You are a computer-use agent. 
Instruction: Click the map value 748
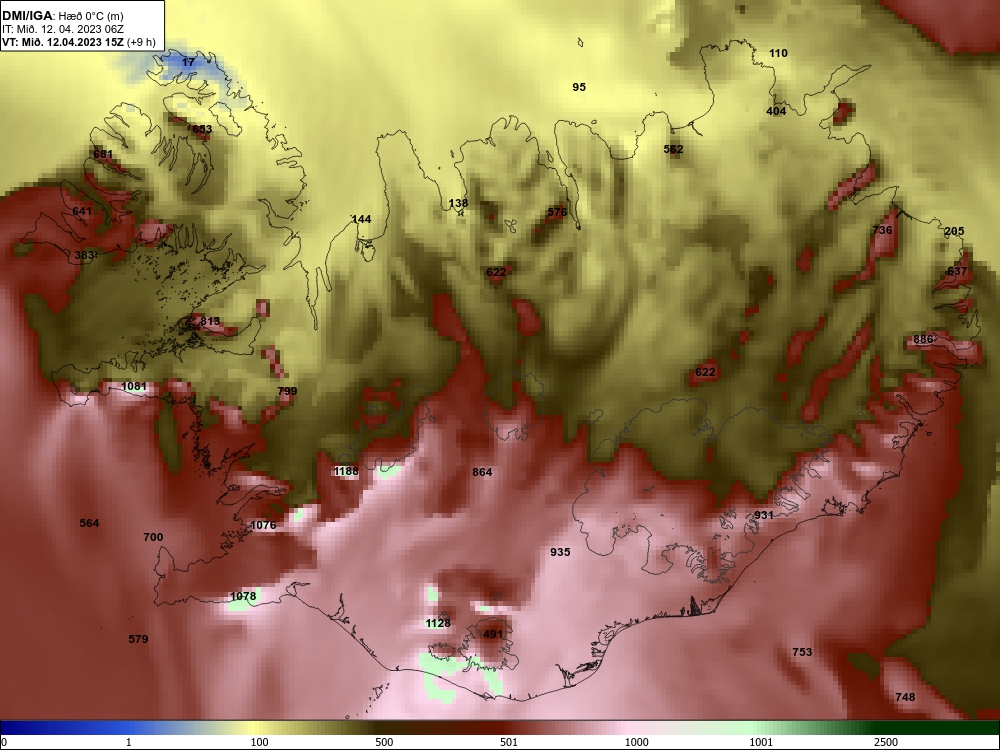[x=905, y=696]
